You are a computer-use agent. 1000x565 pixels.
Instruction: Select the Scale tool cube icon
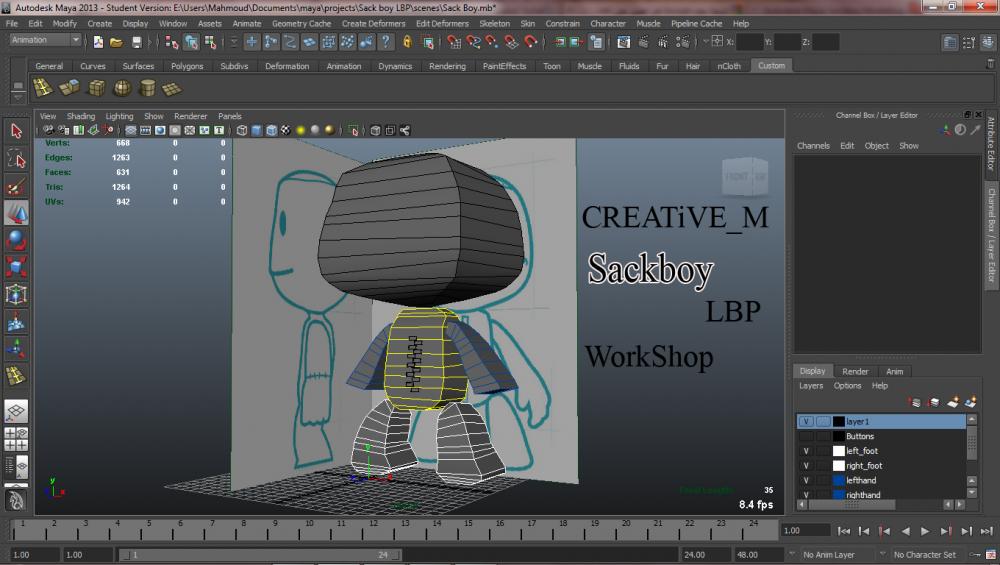(x=17, y=267)
